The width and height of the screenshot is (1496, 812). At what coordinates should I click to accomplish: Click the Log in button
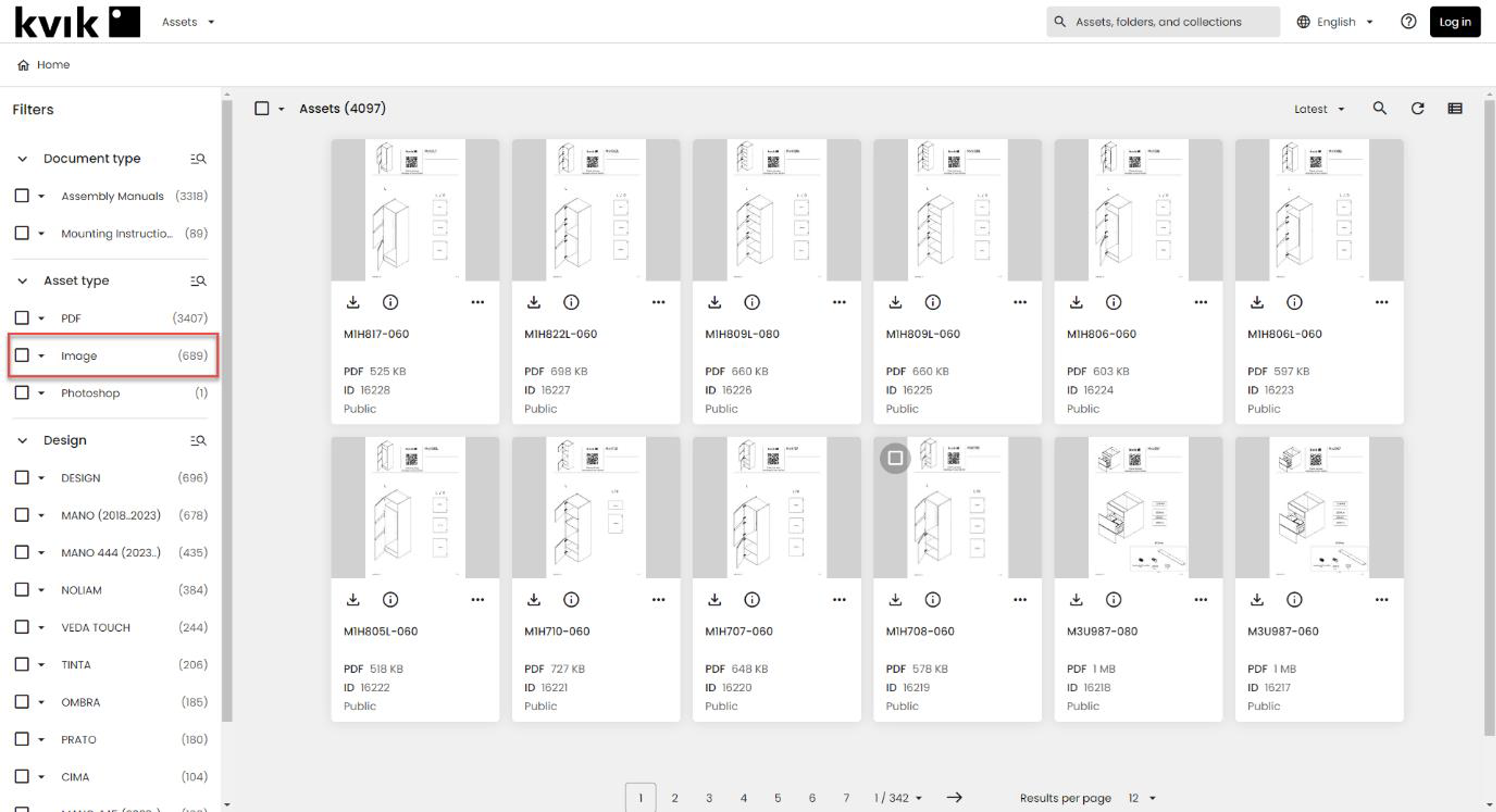point(1454,22)
